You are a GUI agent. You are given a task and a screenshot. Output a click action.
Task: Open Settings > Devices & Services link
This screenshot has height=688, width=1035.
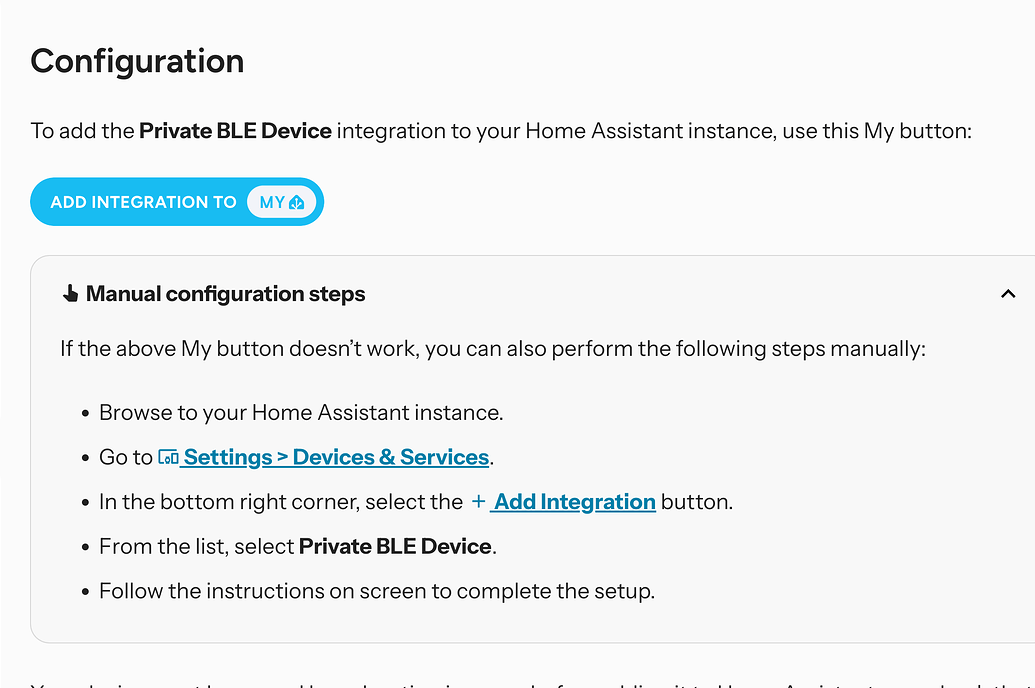click(x=336, y=458)
